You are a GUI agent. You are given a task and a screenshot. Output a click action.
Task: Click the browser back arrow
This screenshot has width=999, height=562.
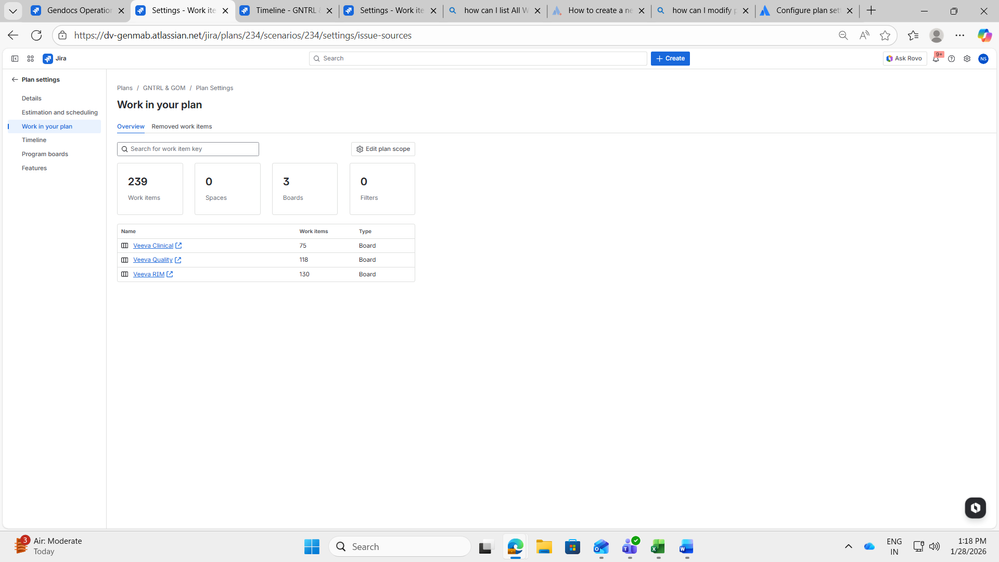click(x=13, y=36)
